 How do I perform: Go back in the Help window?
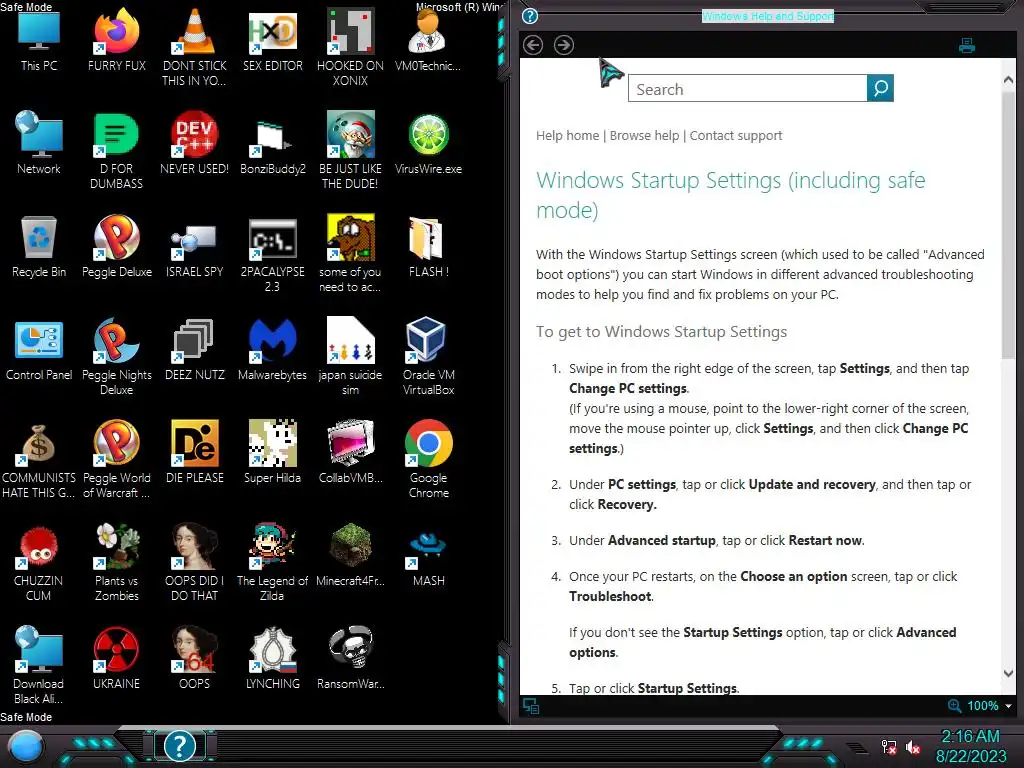pos(533,45)
